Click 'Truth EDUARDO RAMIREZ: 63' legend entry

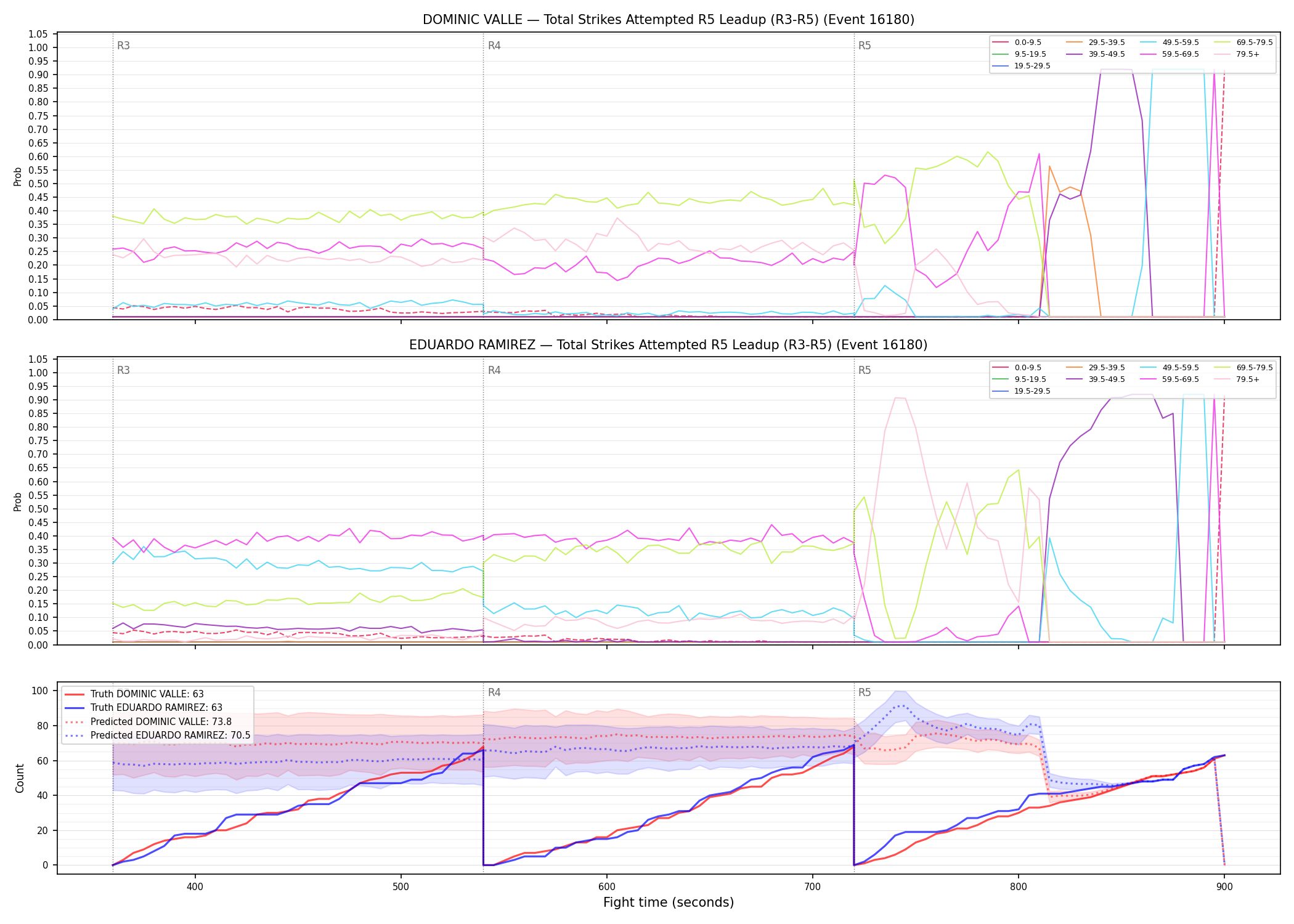pos(144,708)
